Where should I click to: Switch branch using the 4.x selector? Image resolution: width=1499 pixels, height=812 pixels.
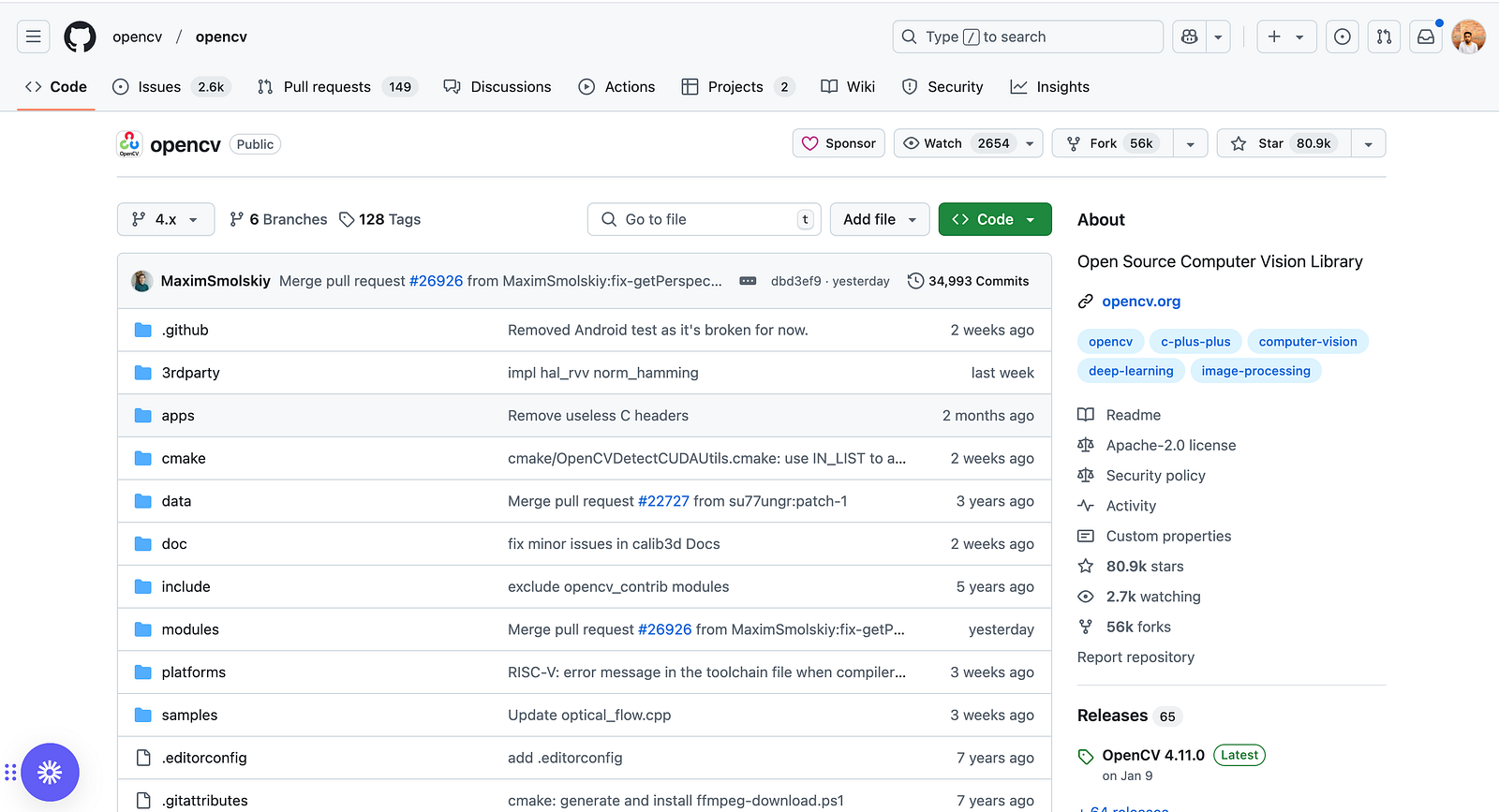(x=166, y=219)
